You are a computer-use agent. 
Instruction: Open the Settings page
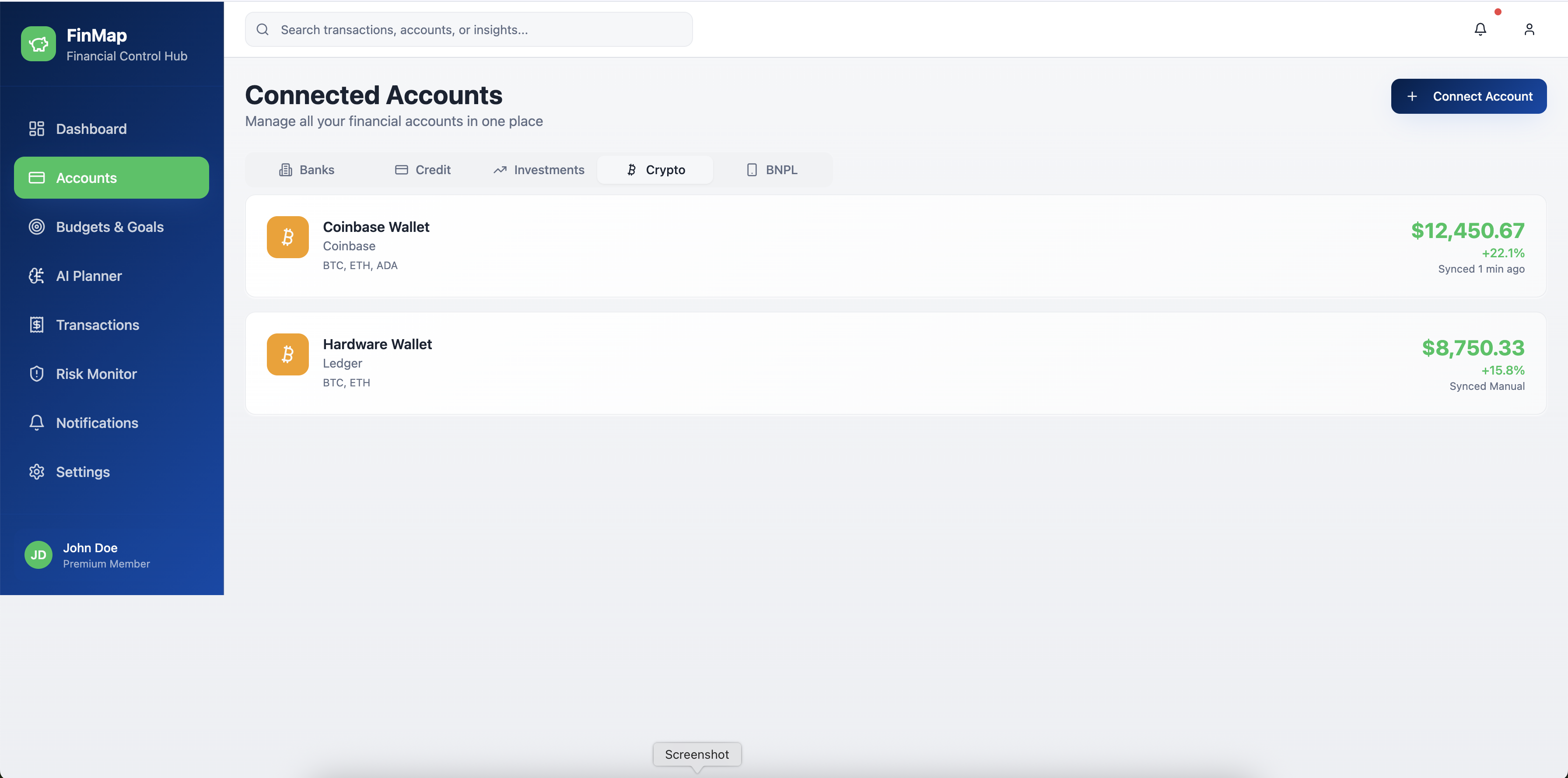coord(112,472)
